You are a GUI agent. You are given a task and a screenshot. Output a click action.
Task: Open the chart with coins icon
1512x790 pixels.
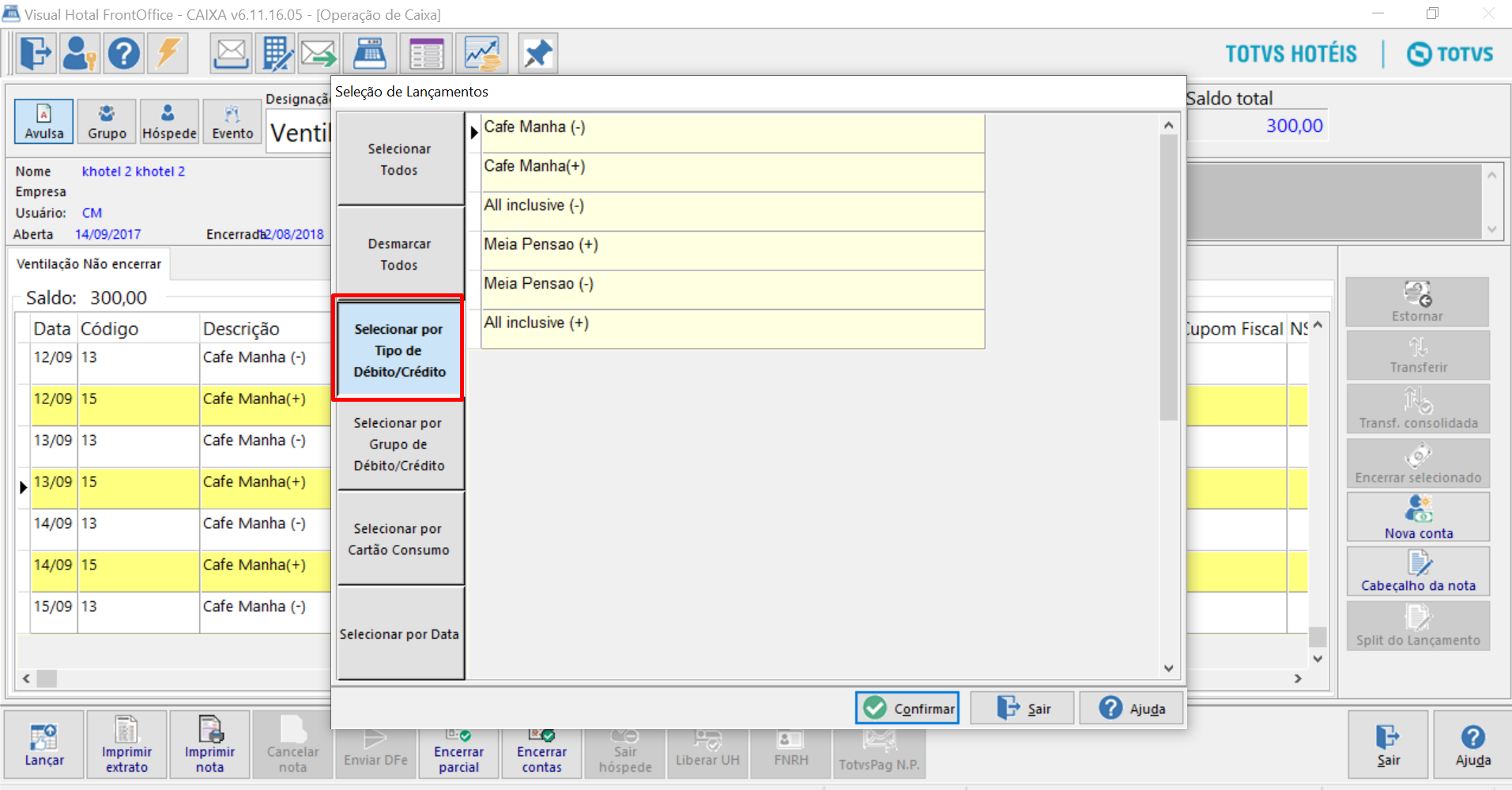481,54
